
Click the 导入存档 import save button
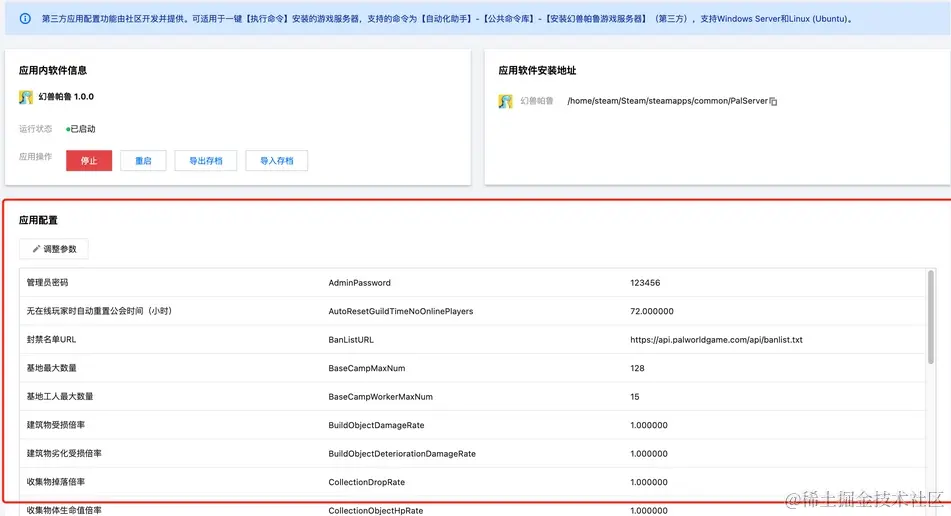coord(277,161)
